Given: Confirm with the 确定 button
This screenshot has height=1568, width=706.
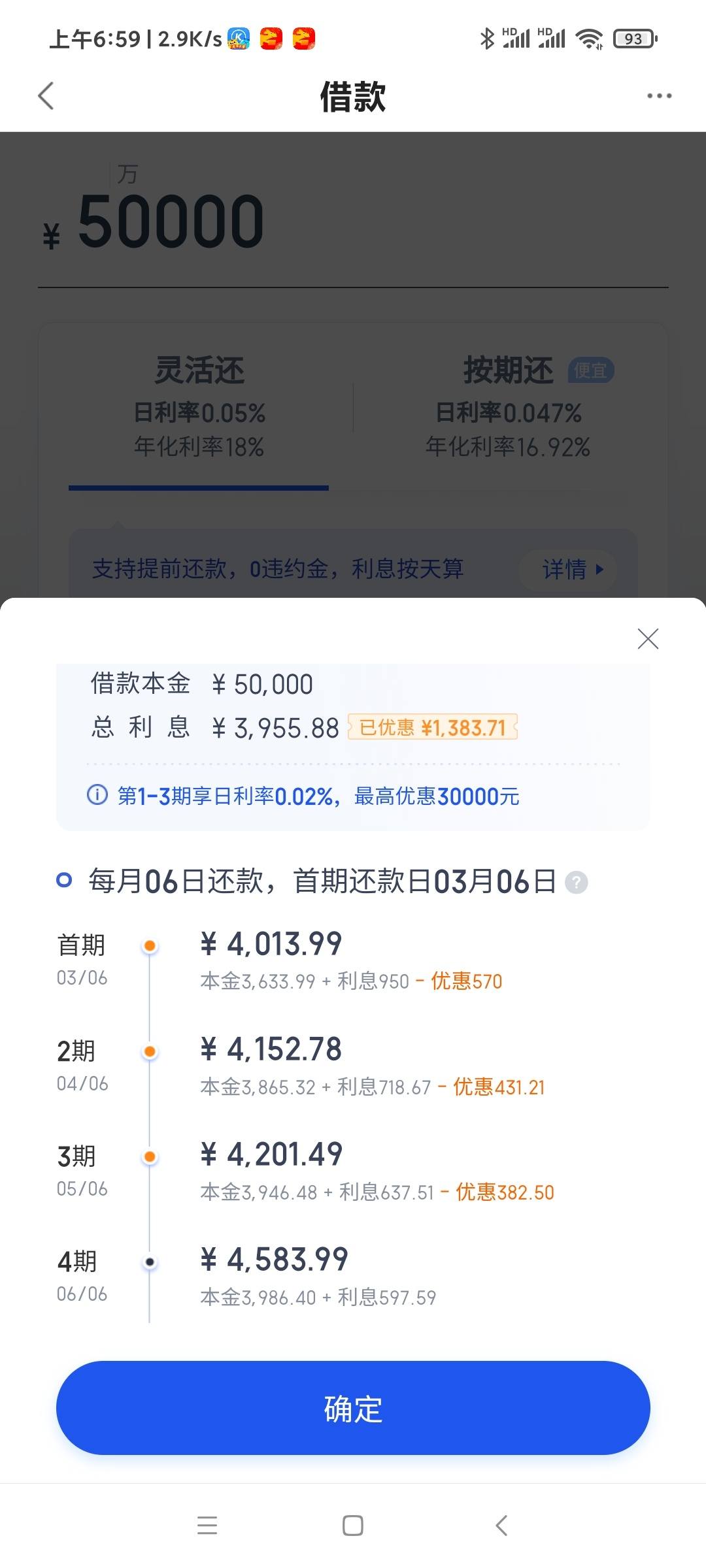Looking at the screenshot, I should (x=353, y=1407).
